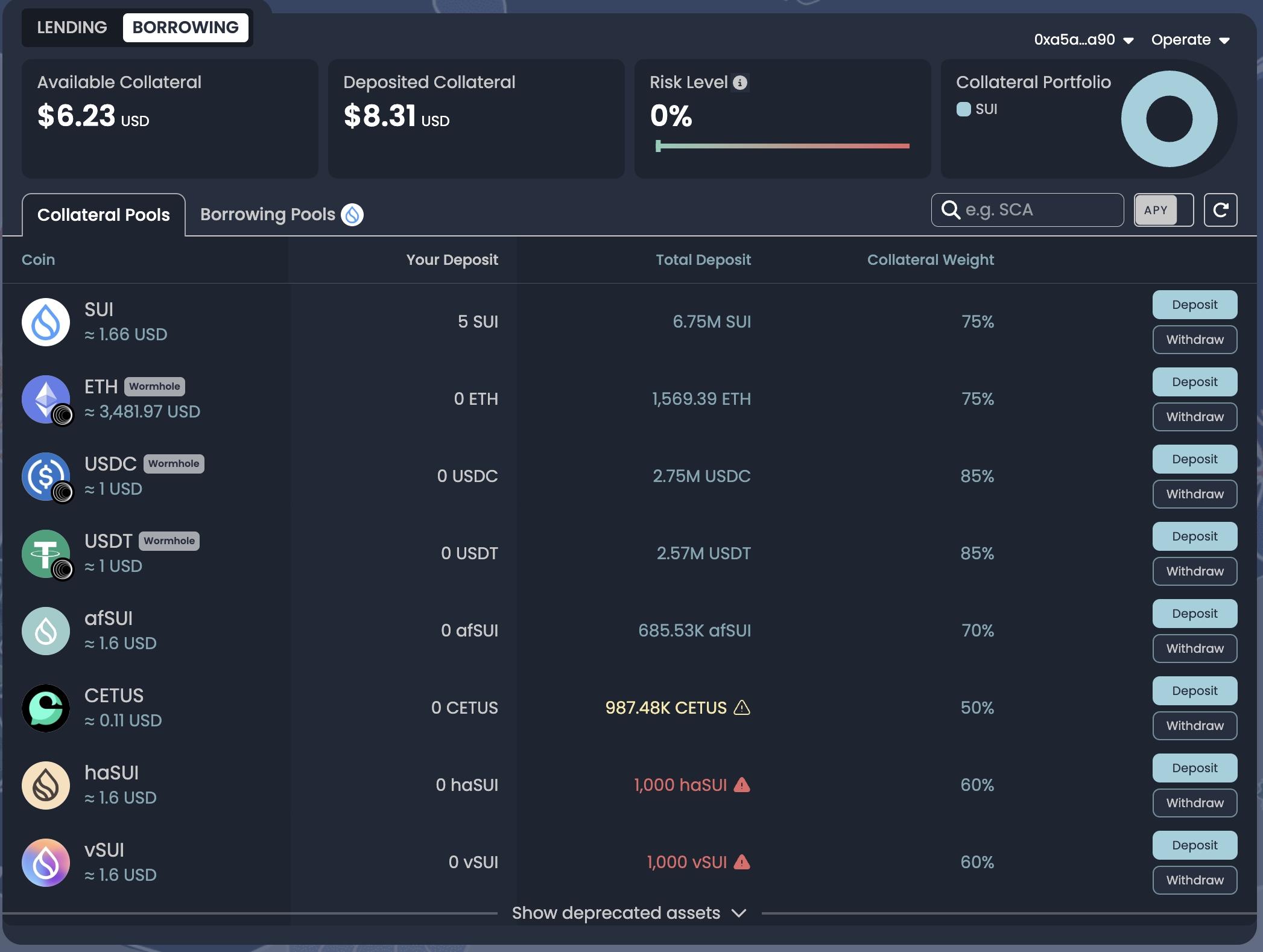
Task: Click the refresh icon button
Action: point(1220,210)
